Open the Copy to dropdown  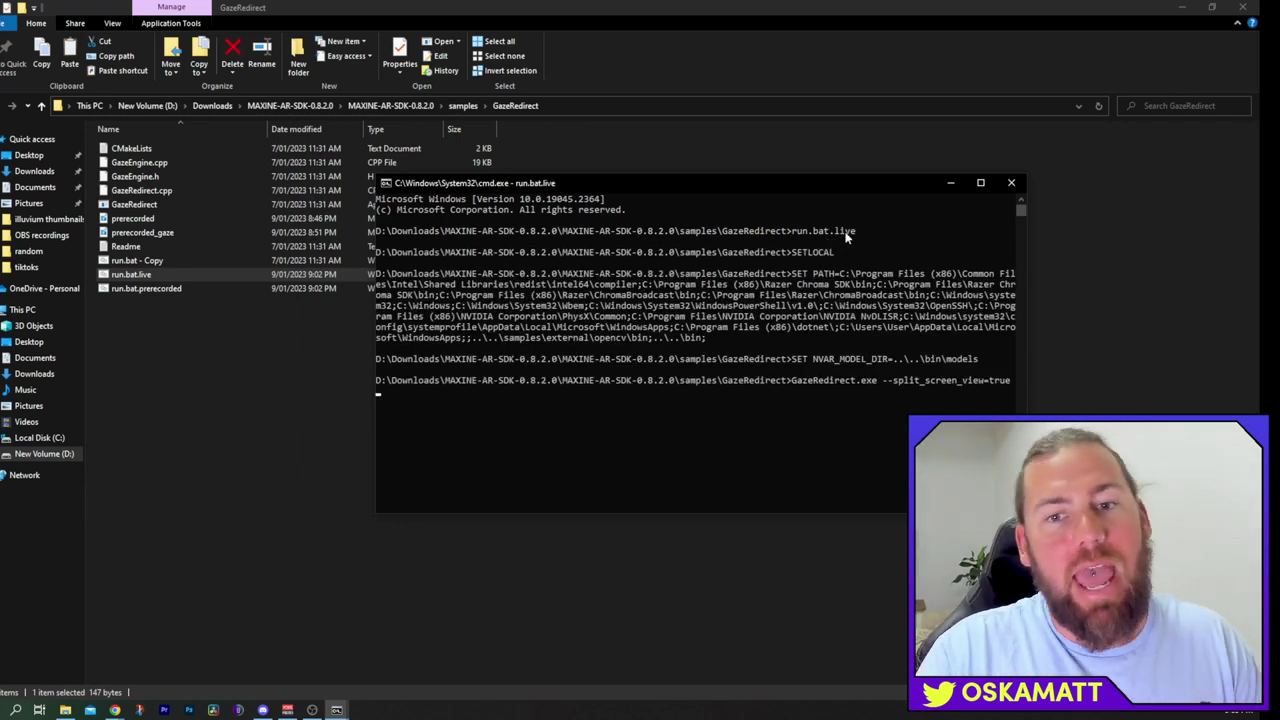[199, 57]
